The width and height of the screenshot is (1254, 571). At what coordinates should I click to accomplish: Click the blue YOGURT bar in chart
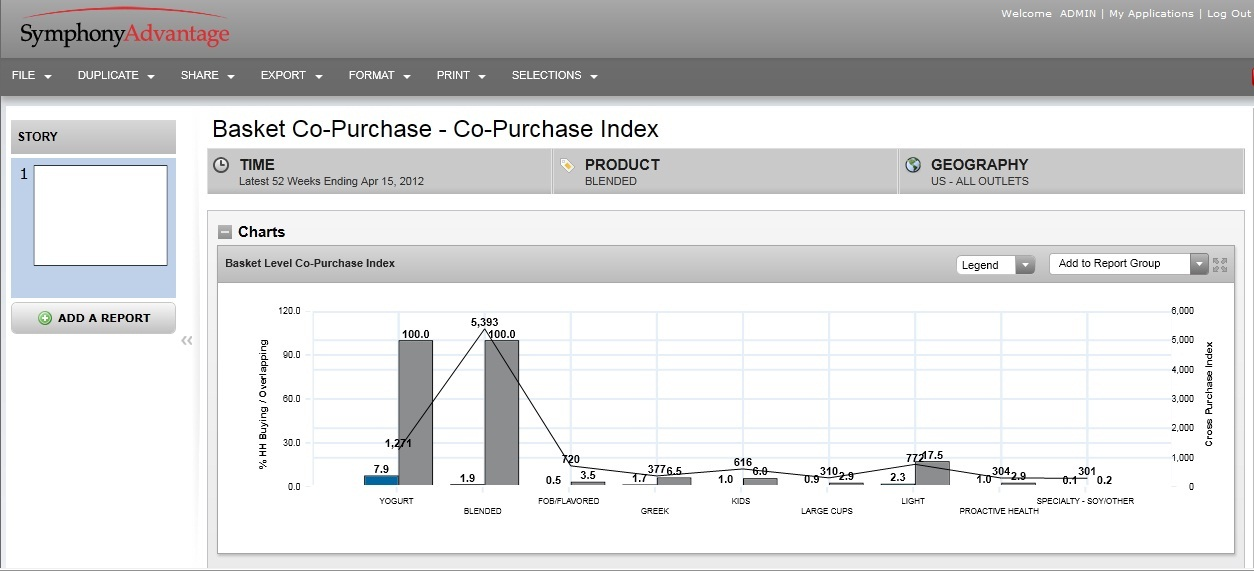click(x=381, y=480)
